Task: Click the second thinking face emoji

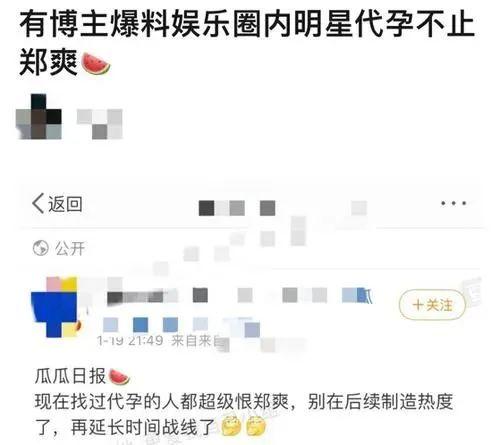Action: [256, 426]
